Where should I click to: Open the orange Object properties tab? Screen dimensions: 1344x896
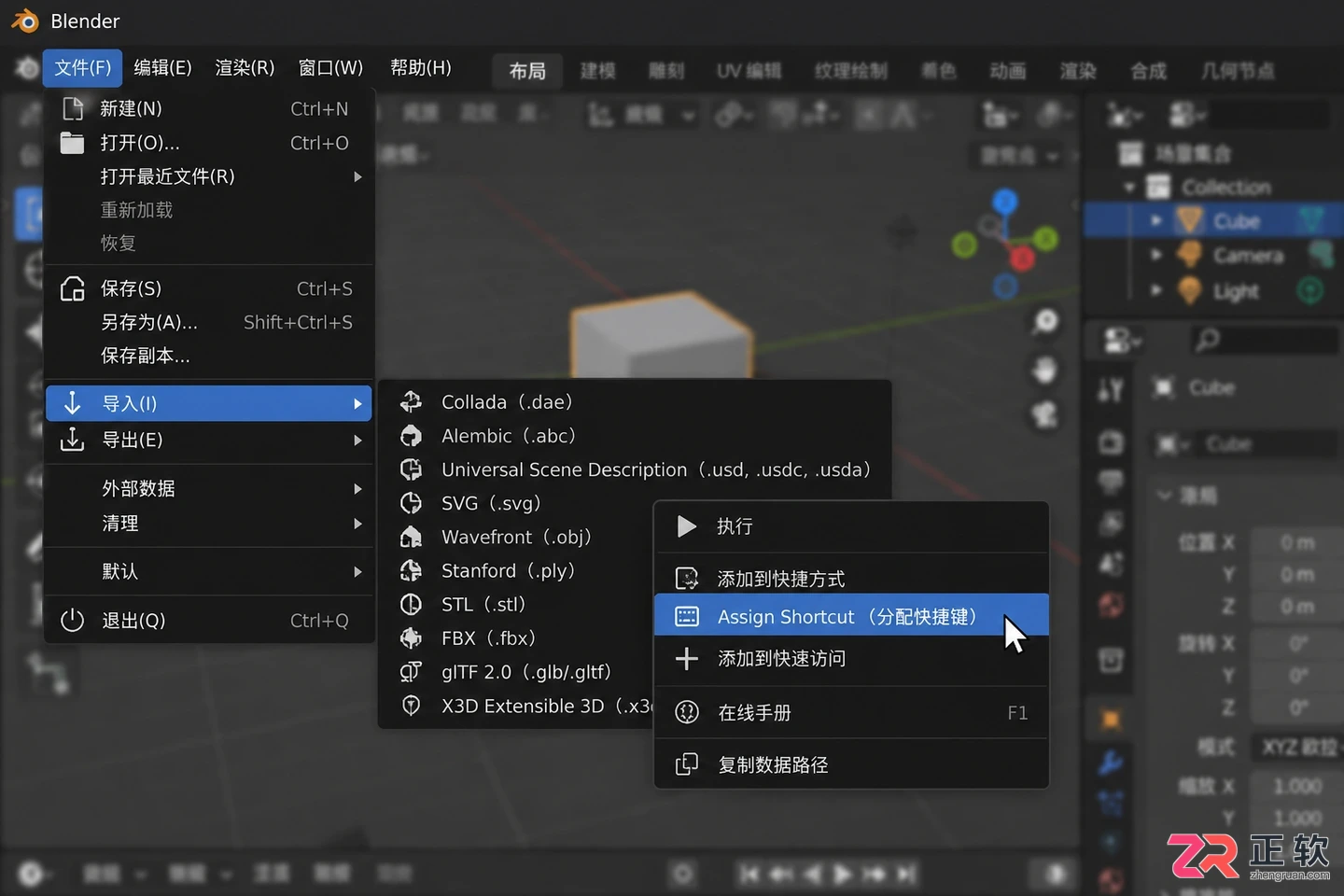click(1111, 720)
